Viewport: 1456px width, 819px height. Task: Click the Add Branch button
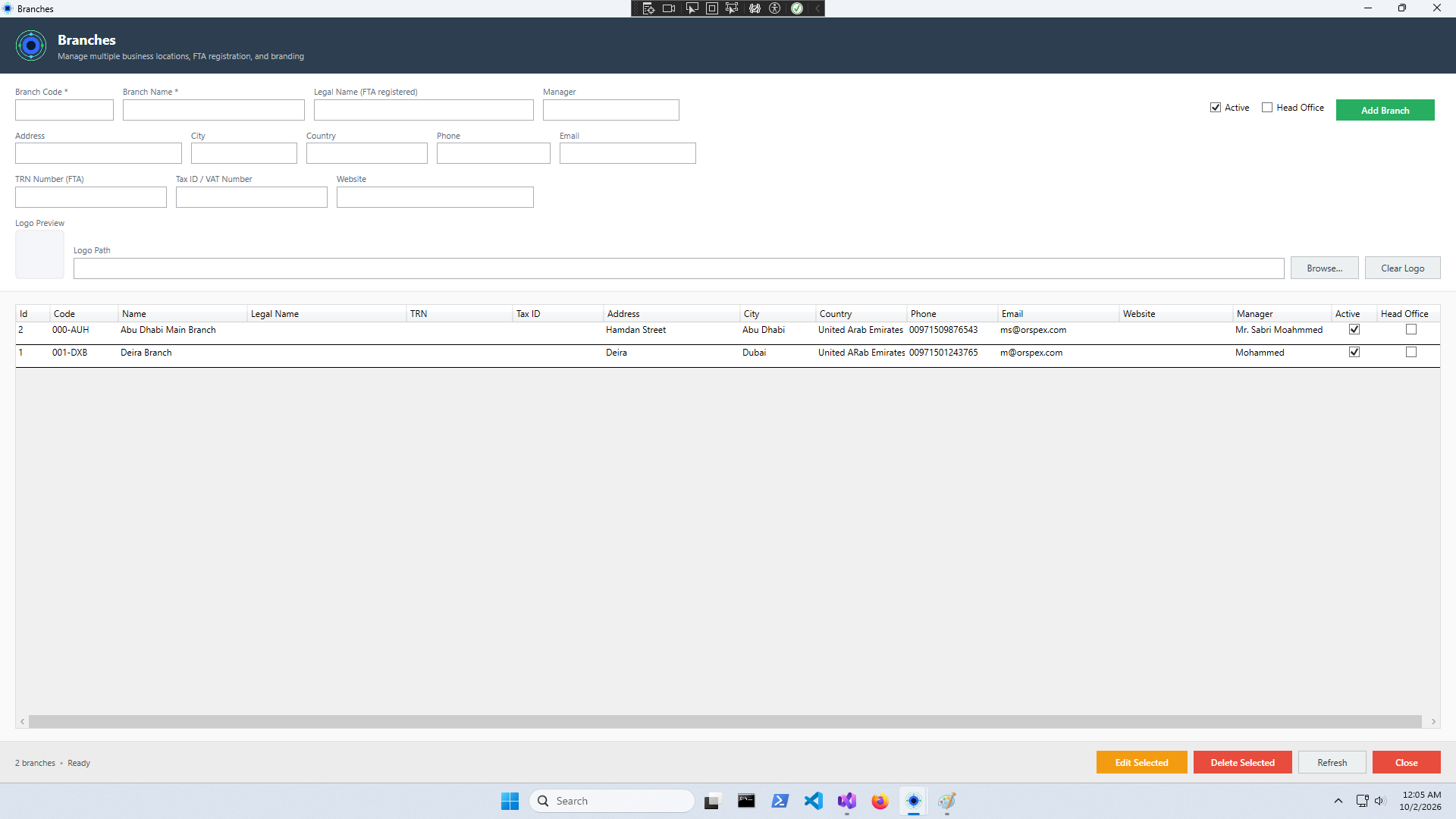pyautogui.click(x=1385, y=110)
